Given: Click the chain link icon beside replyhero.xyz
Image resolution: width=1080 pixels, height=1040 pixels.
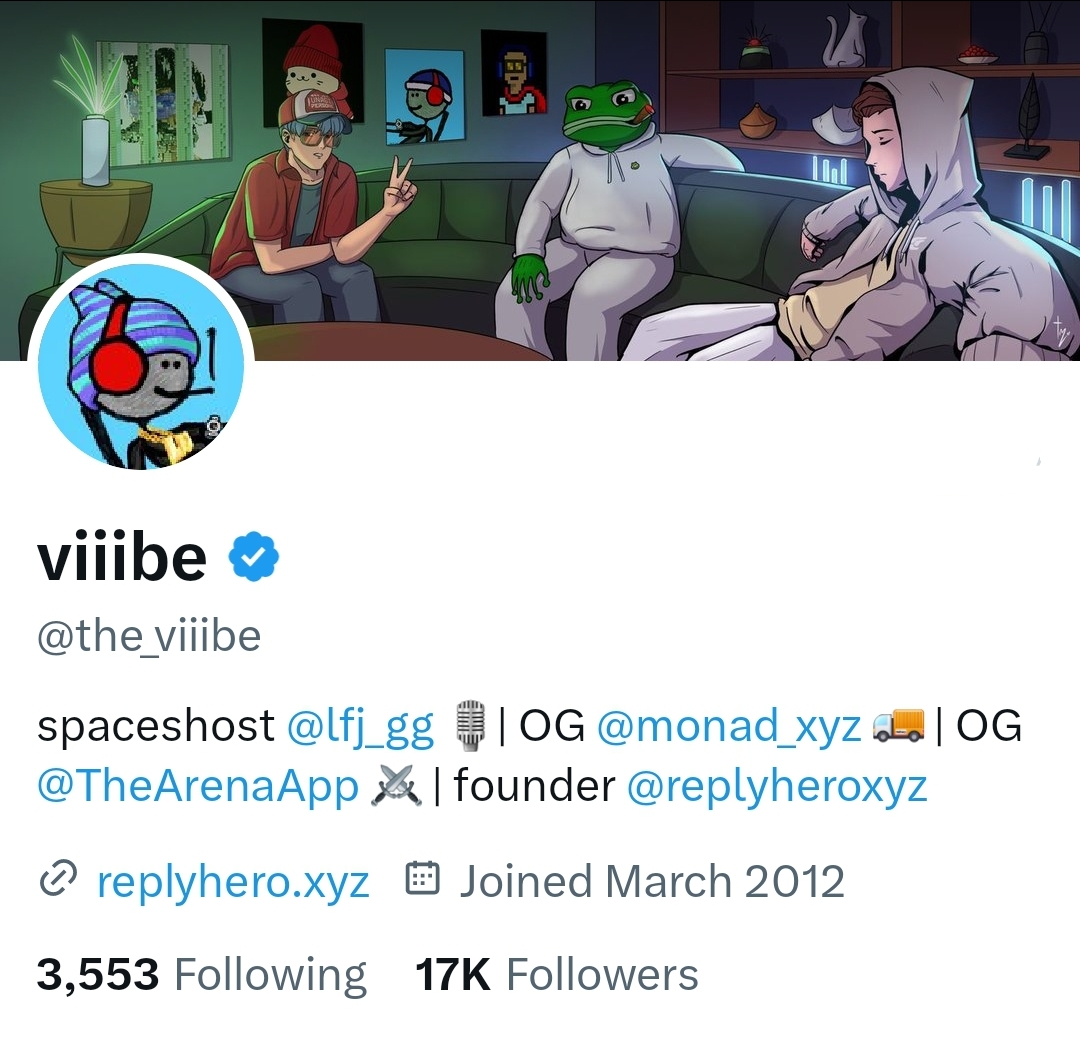Looking at the screenshot, I should (x=57, y=882).
